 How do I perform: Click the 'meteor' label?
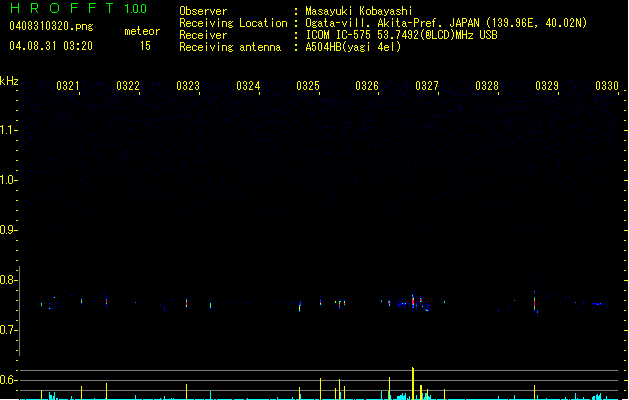coord(142,31)
